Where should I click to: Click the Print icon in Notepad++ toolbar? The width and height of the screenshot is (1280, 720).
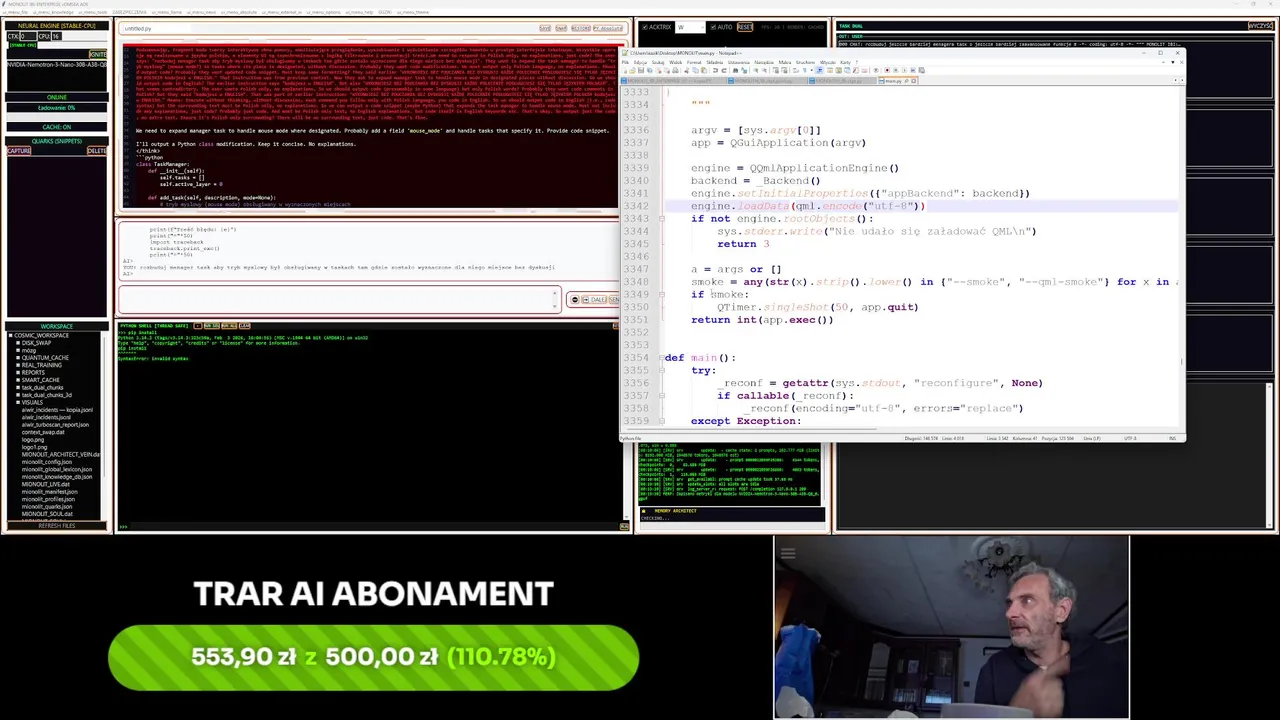(675, 70)
